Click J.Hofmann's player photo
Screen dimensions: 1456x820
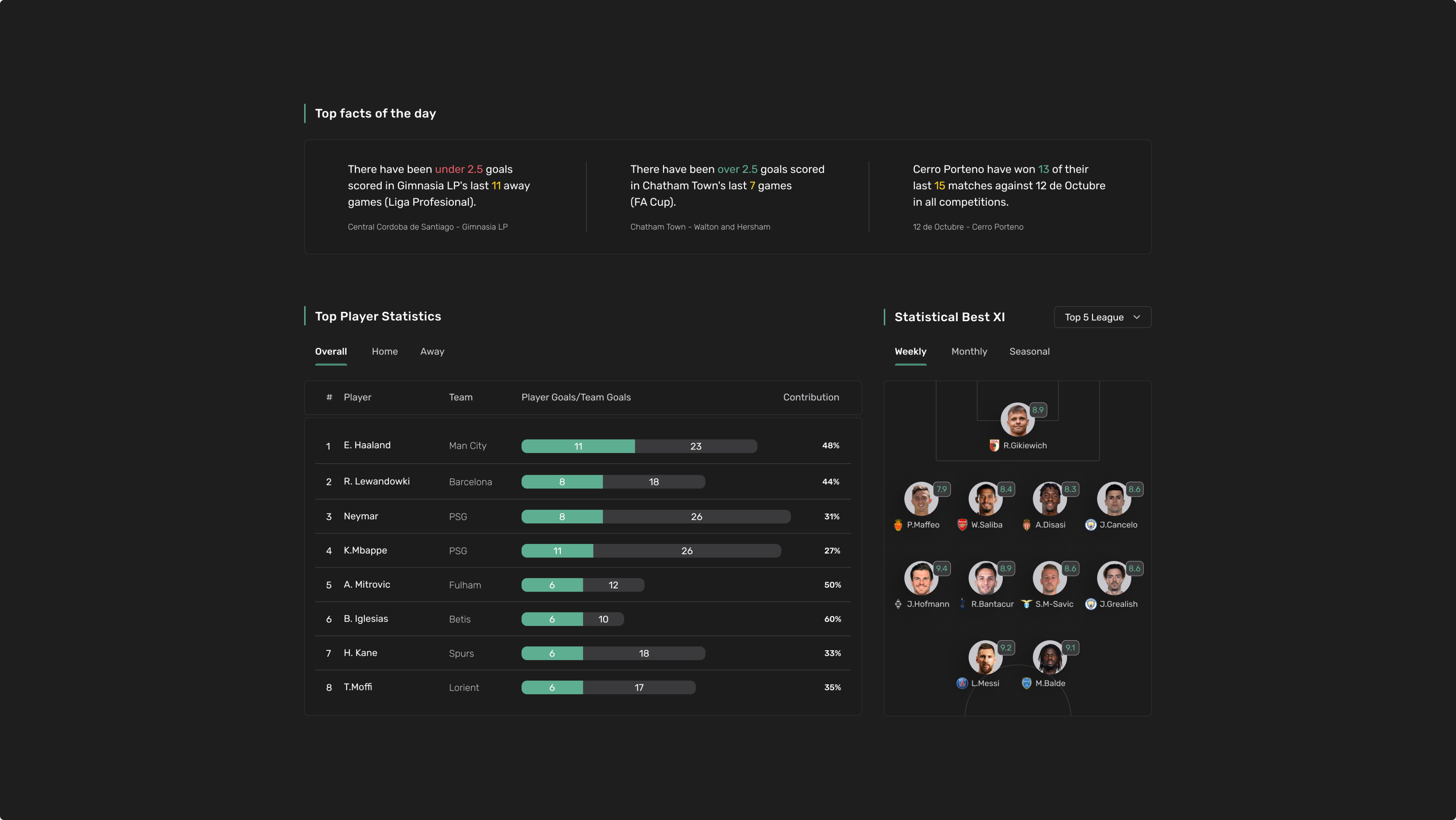tap(921, 578)
